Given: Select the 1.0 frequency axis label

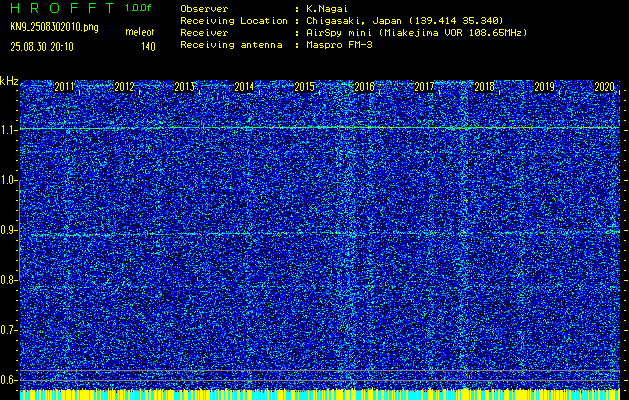Looking at the screenshot, I should coord(7,181).
